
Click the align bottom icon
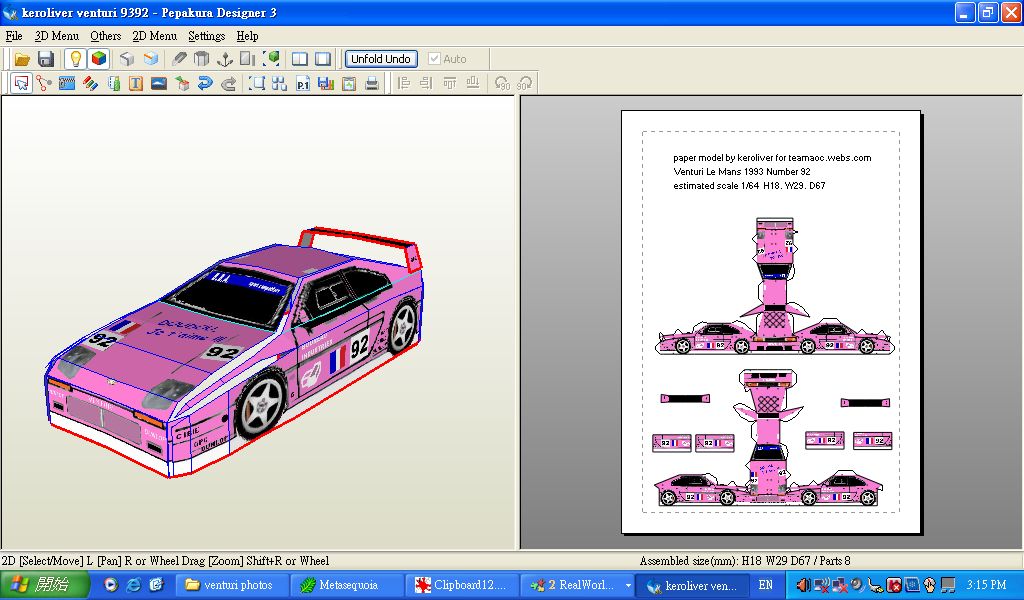(473, 84)
